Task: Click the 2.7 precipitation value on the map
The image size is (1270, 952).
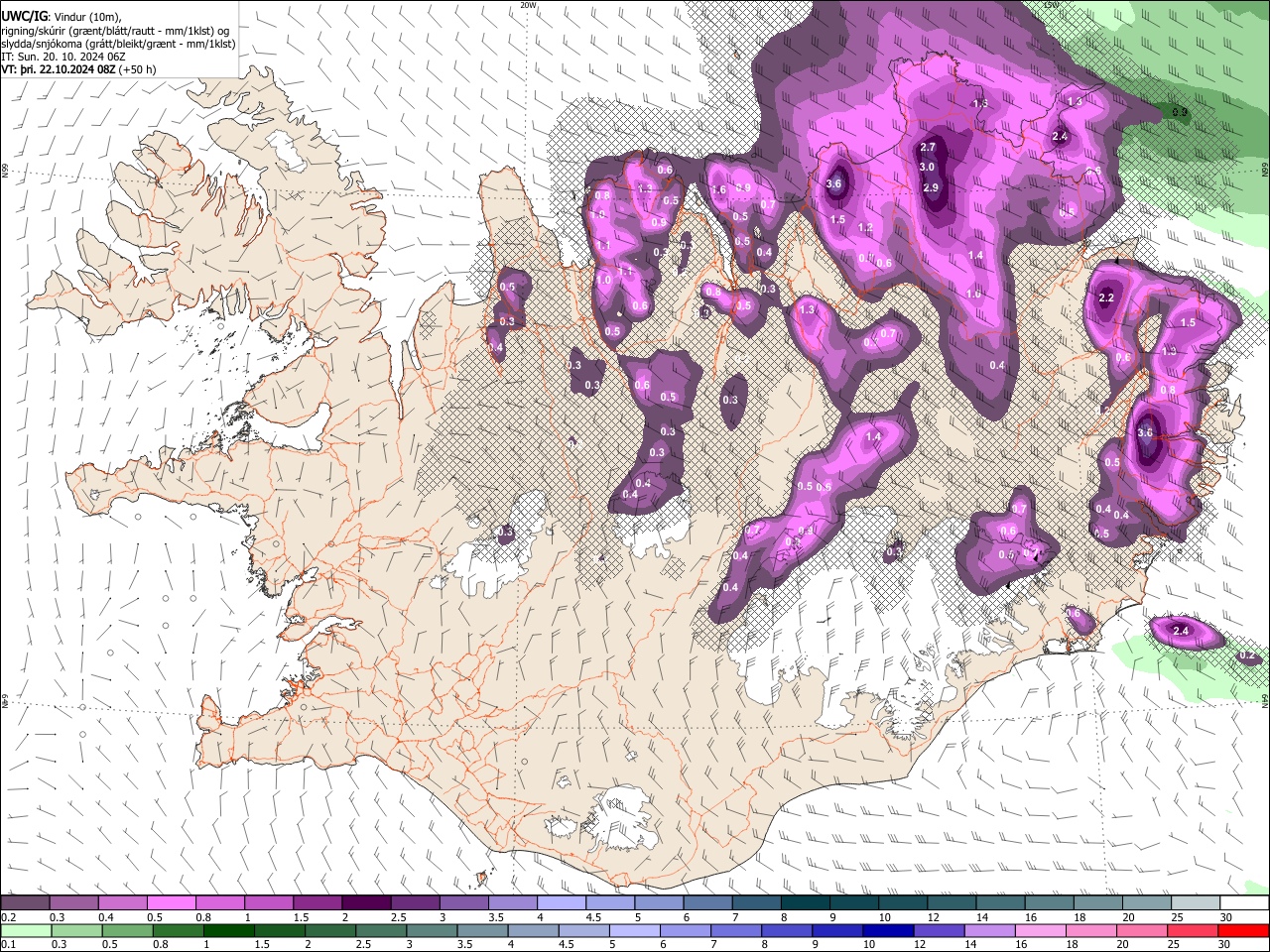Action: pos(929,147)
